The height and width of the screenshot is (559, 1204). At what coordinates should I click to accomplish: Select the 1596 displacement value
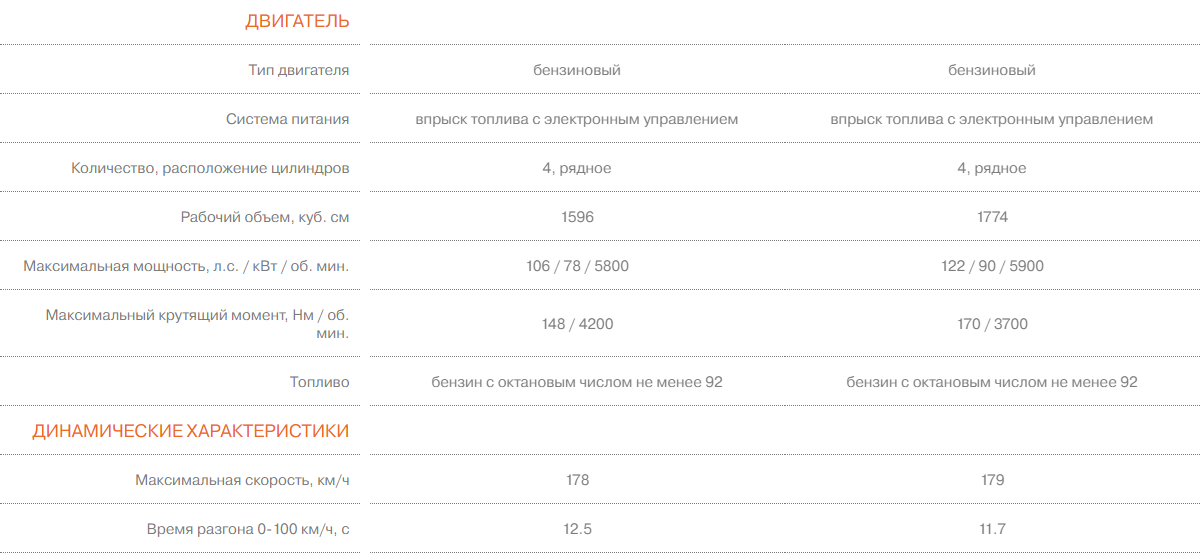(577, 217)
